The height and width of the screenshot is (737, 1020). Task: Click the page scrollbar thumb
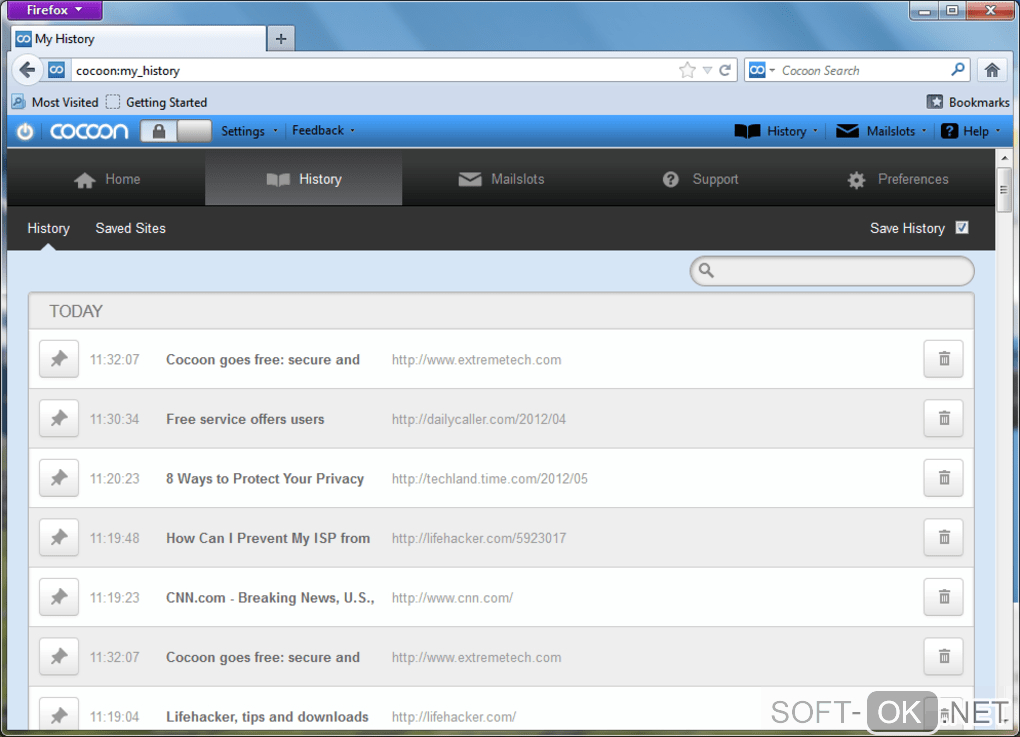point(1004,190)
